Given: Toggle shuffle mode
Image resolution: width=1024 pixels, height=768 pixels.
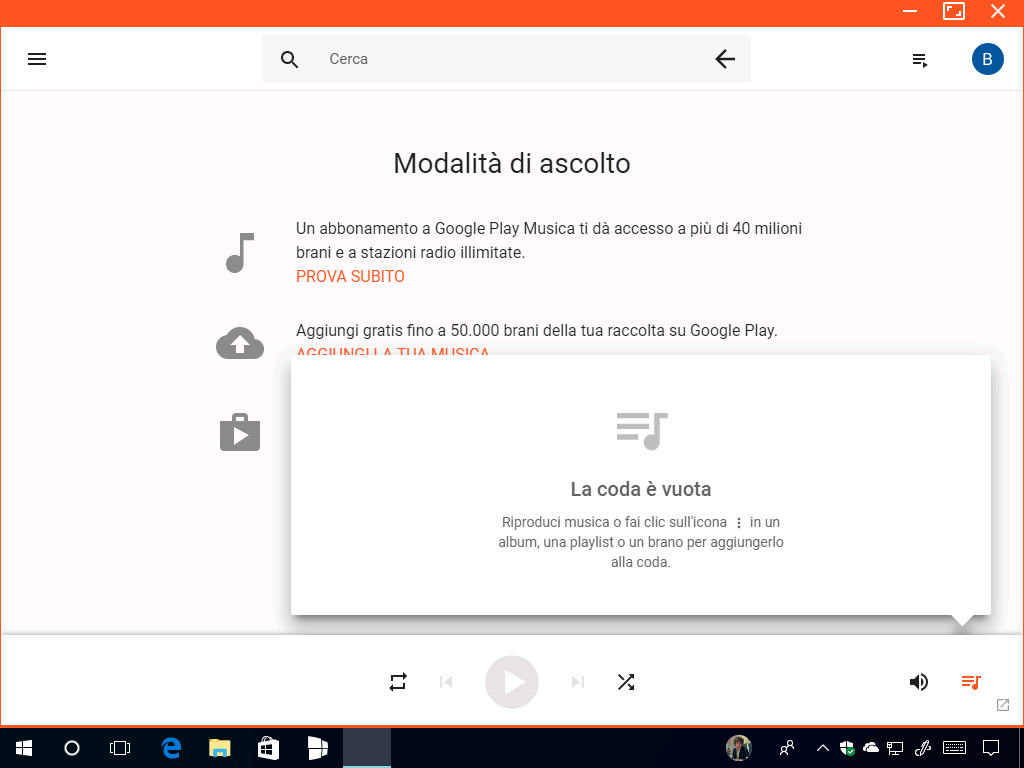Looking at the screenshot, I should point(626,682).
